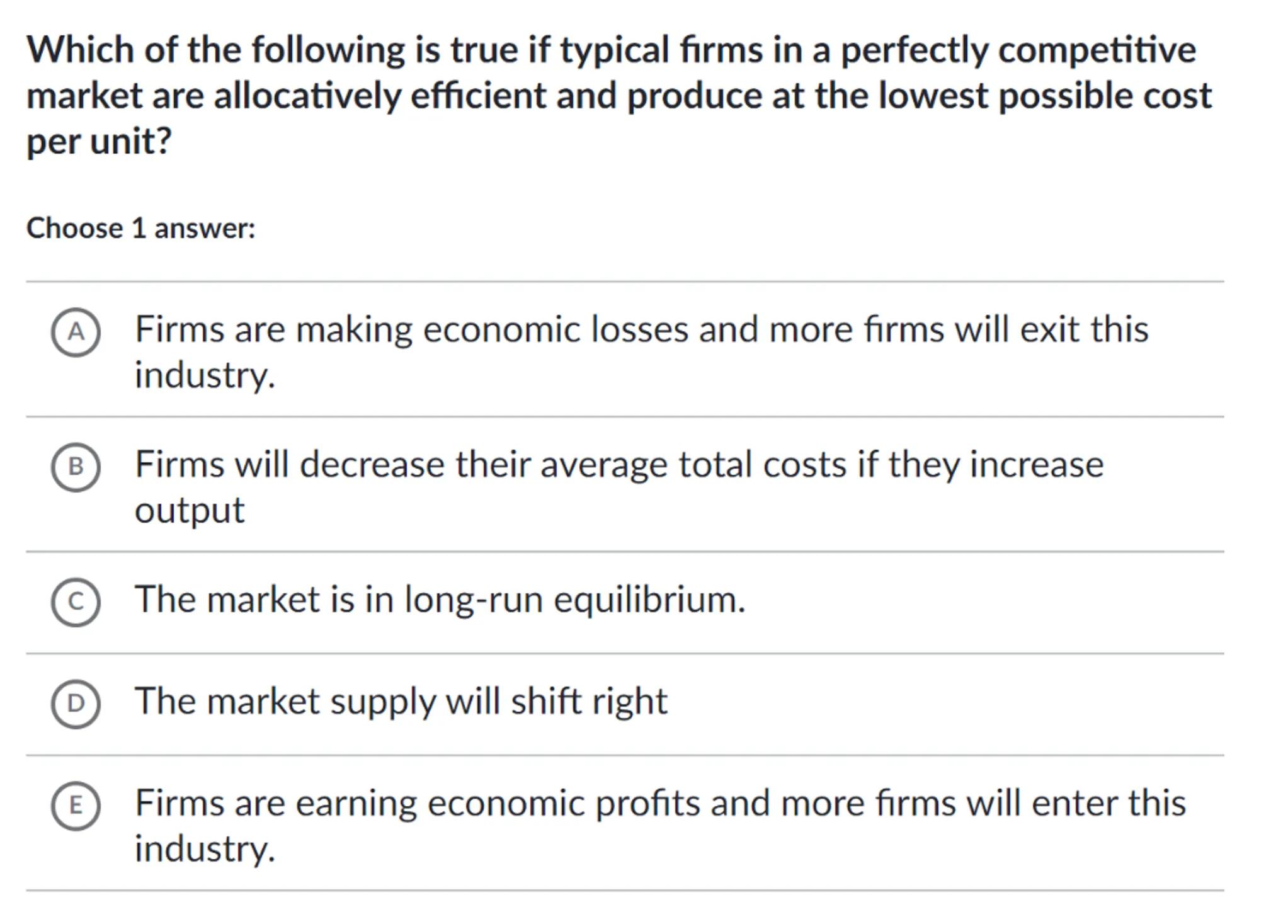Click "shift right" in option D
This screenshot has height=924, width=1288.
pos(589,701)
